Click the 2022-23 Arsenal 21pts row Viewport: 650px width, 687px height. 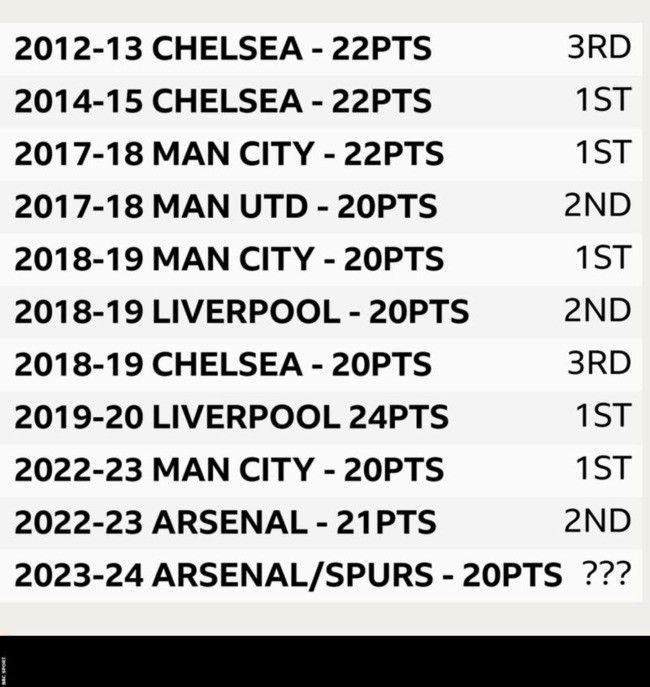click(x=225, y=521)
